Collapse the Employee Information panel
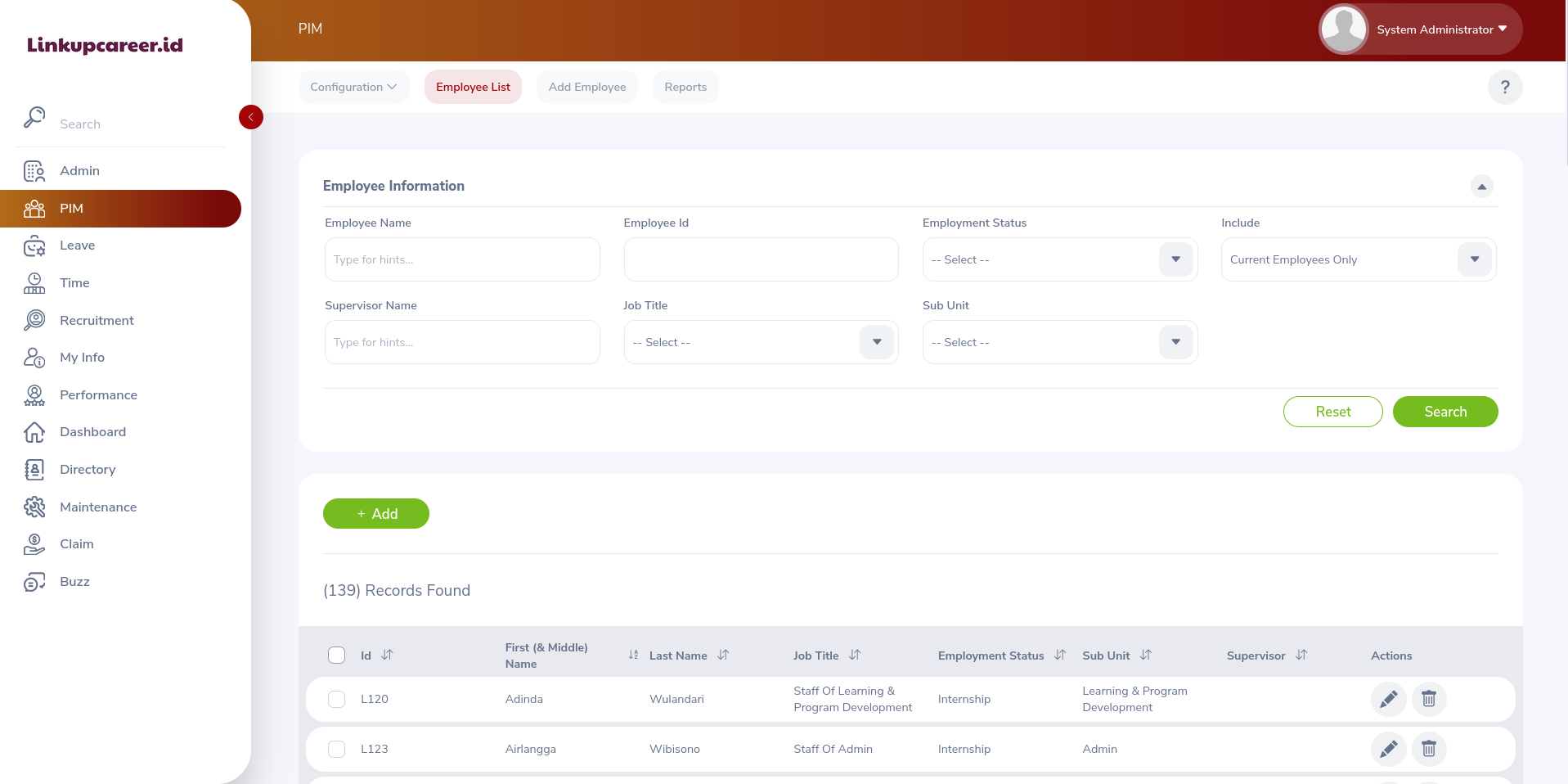Image resolution: width=1568 pixels, height=784 pixels. point(1481,187)
